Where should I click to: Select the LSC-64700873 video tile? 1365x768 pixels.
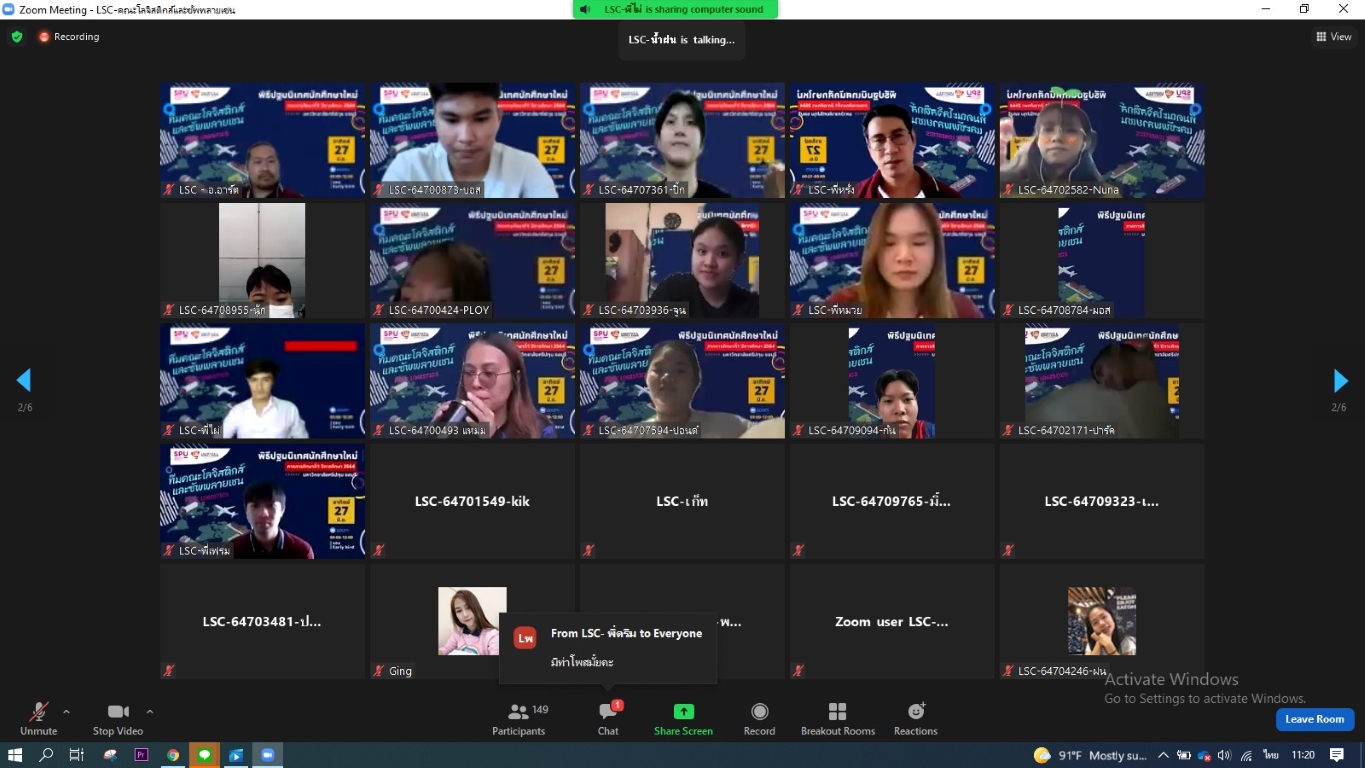coord(472,141)
